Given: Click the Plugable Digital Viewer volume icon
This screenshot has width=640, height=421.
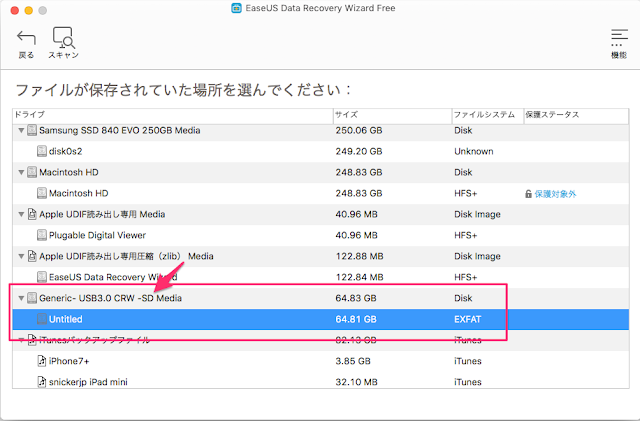Looking at the screenshot, I should [x=42, y=235].
